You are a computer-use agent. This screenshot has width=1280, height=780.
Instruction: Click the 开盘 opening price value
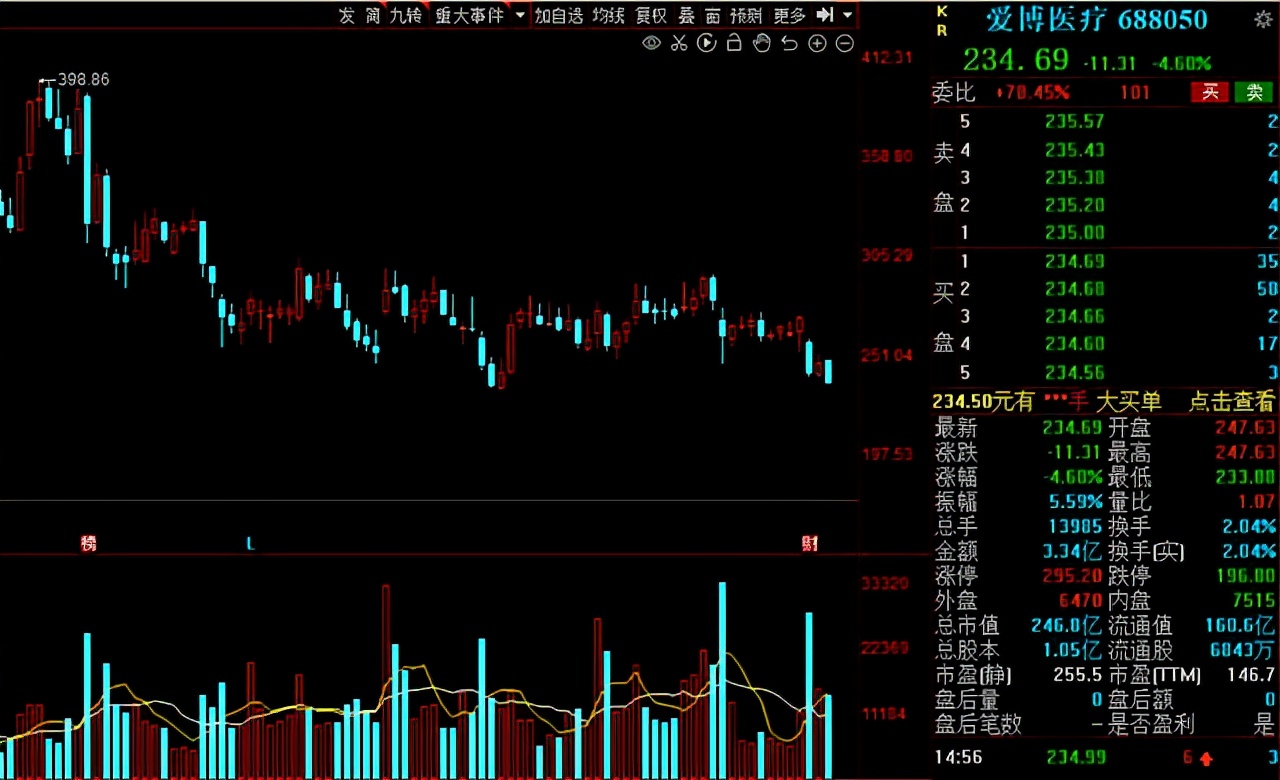(1247, 428)
